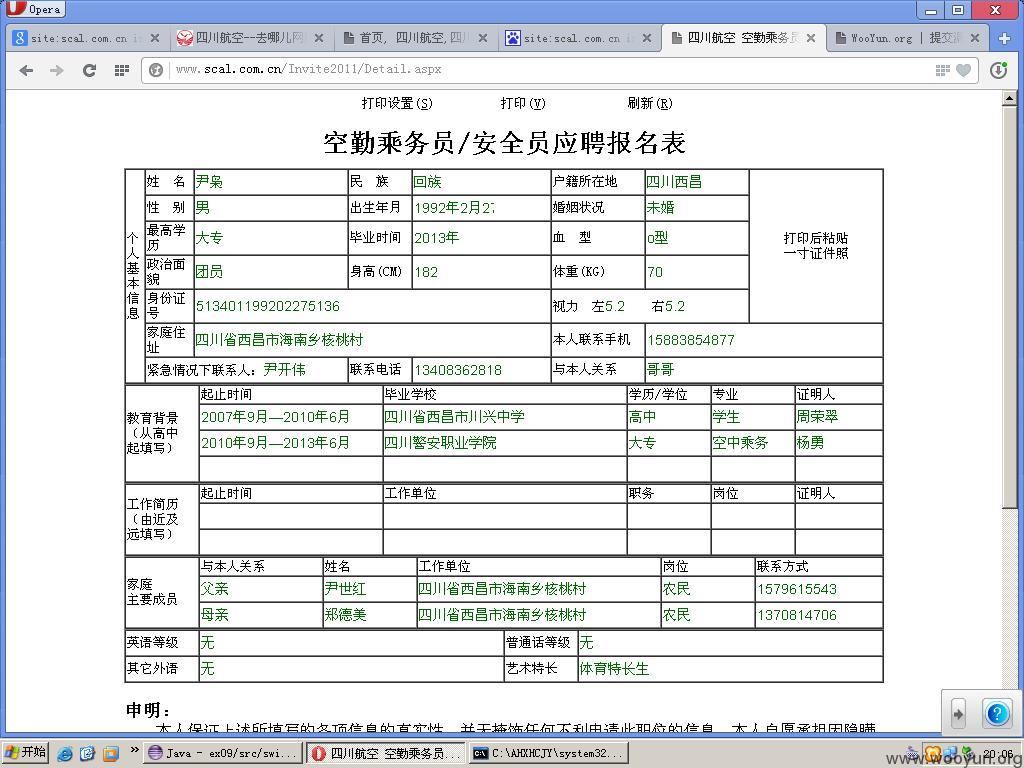Screen dimensions: 1024x768
Task: Close the WooYun.org tab
Action: click(974, 38)
